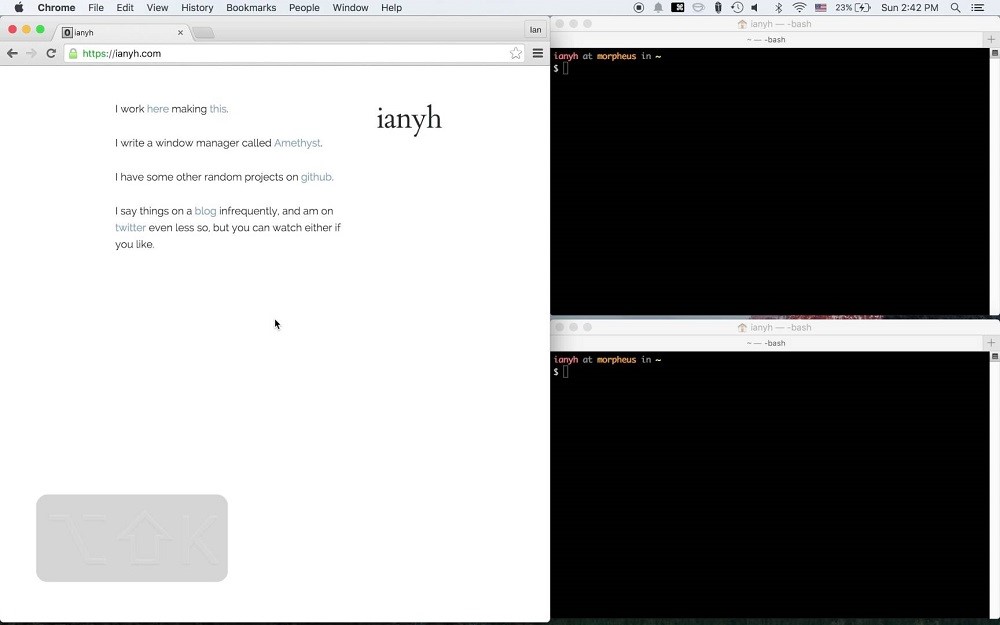Open the twitter link
The image size is (1000, 625).
pyautogui.click(x=130, y=228)
